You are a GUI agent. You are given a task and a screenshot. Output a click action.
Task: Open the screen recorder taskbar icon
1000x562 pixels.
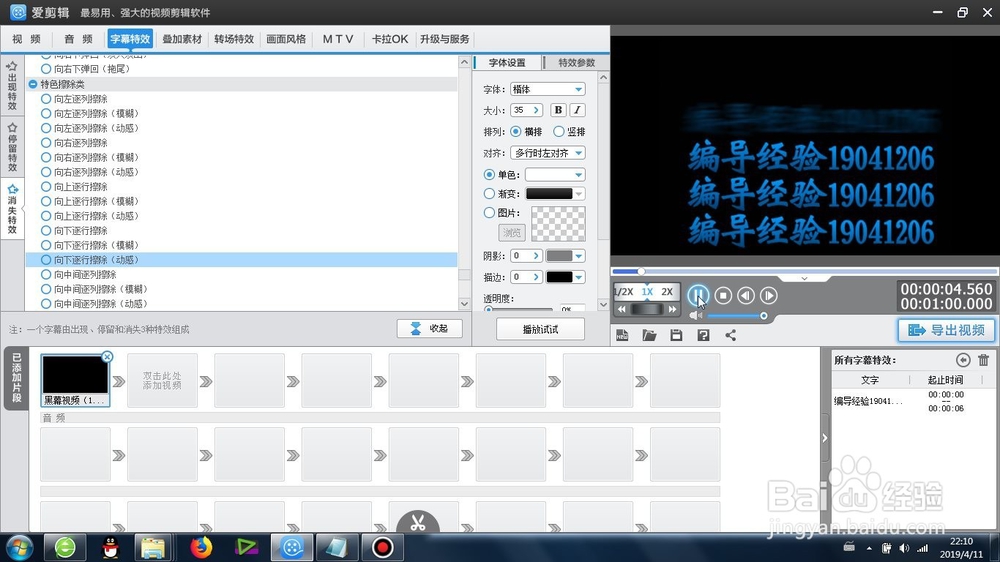point(383,547)
